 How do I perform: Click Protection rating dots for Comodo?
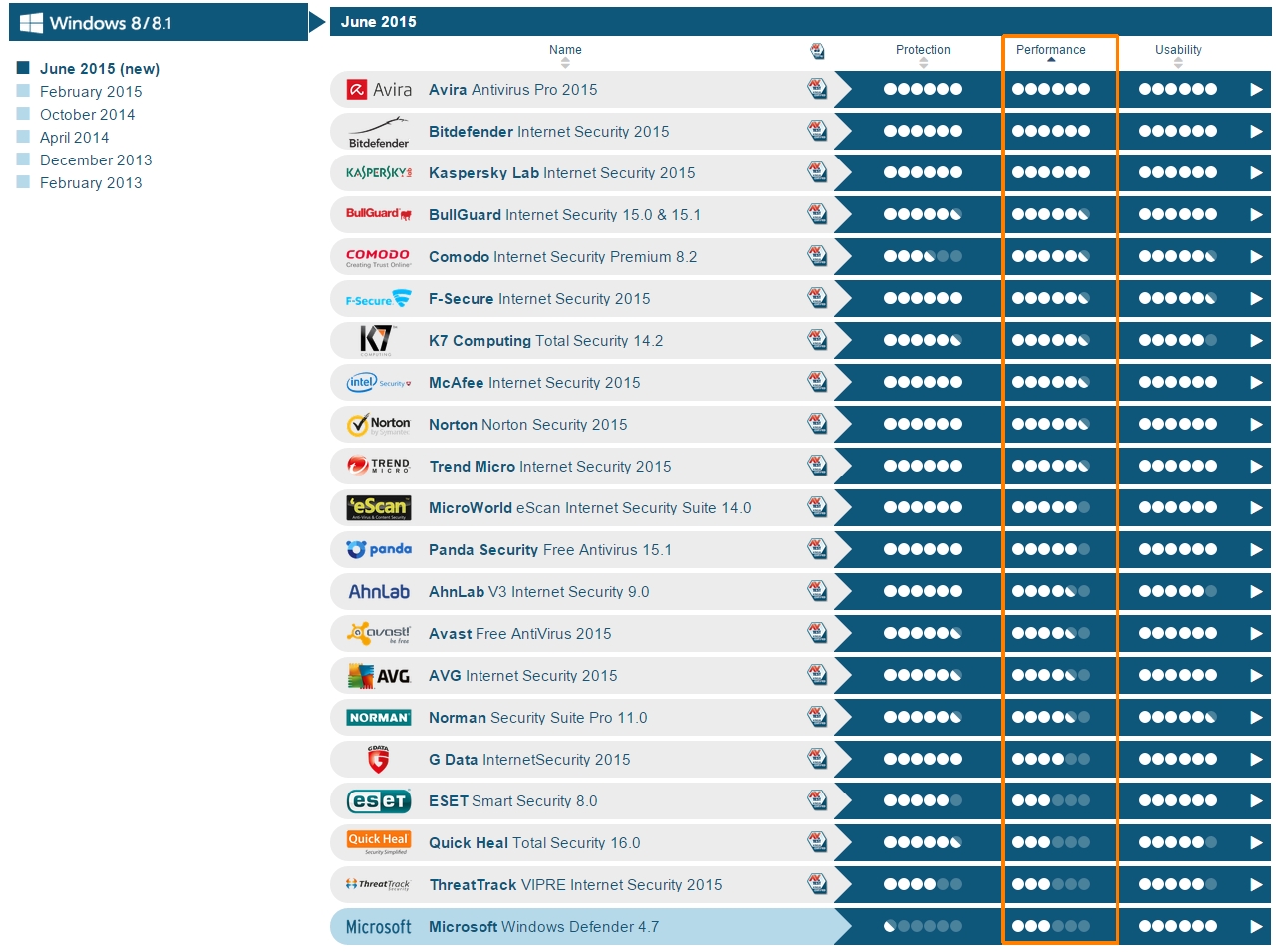click(x=923, y=256)
